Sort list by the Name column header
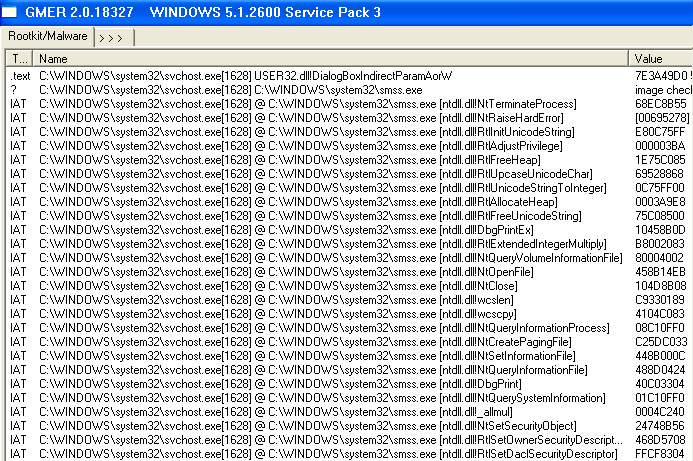693x461 pixels. click(330, 59)
